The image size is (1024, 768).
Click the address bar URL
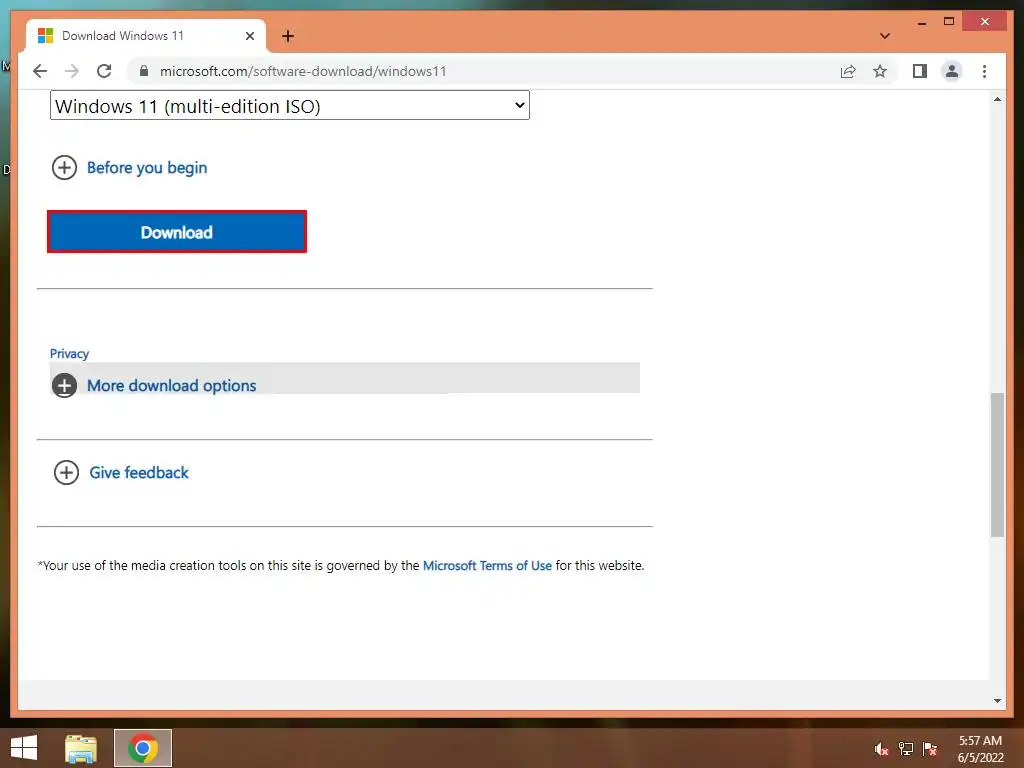[303, 71]
